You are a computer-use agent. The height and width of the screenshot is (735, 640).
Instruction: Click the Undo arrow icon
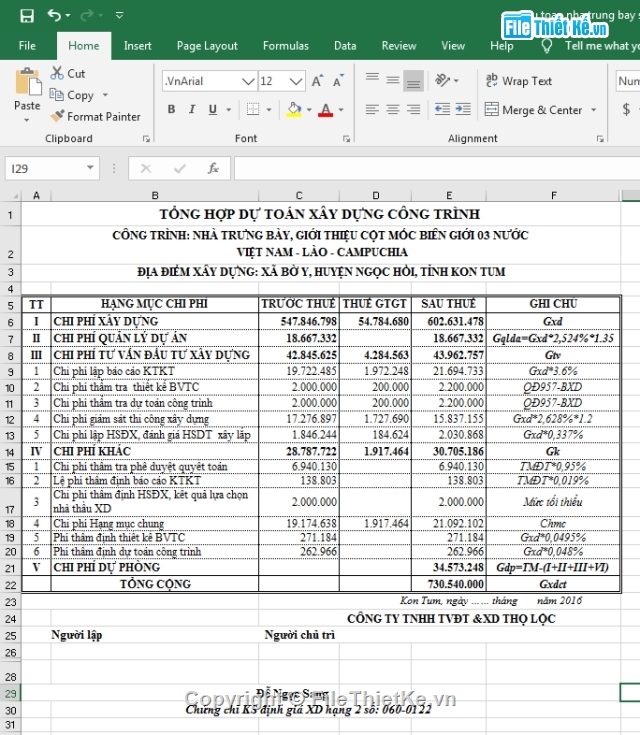54,15
